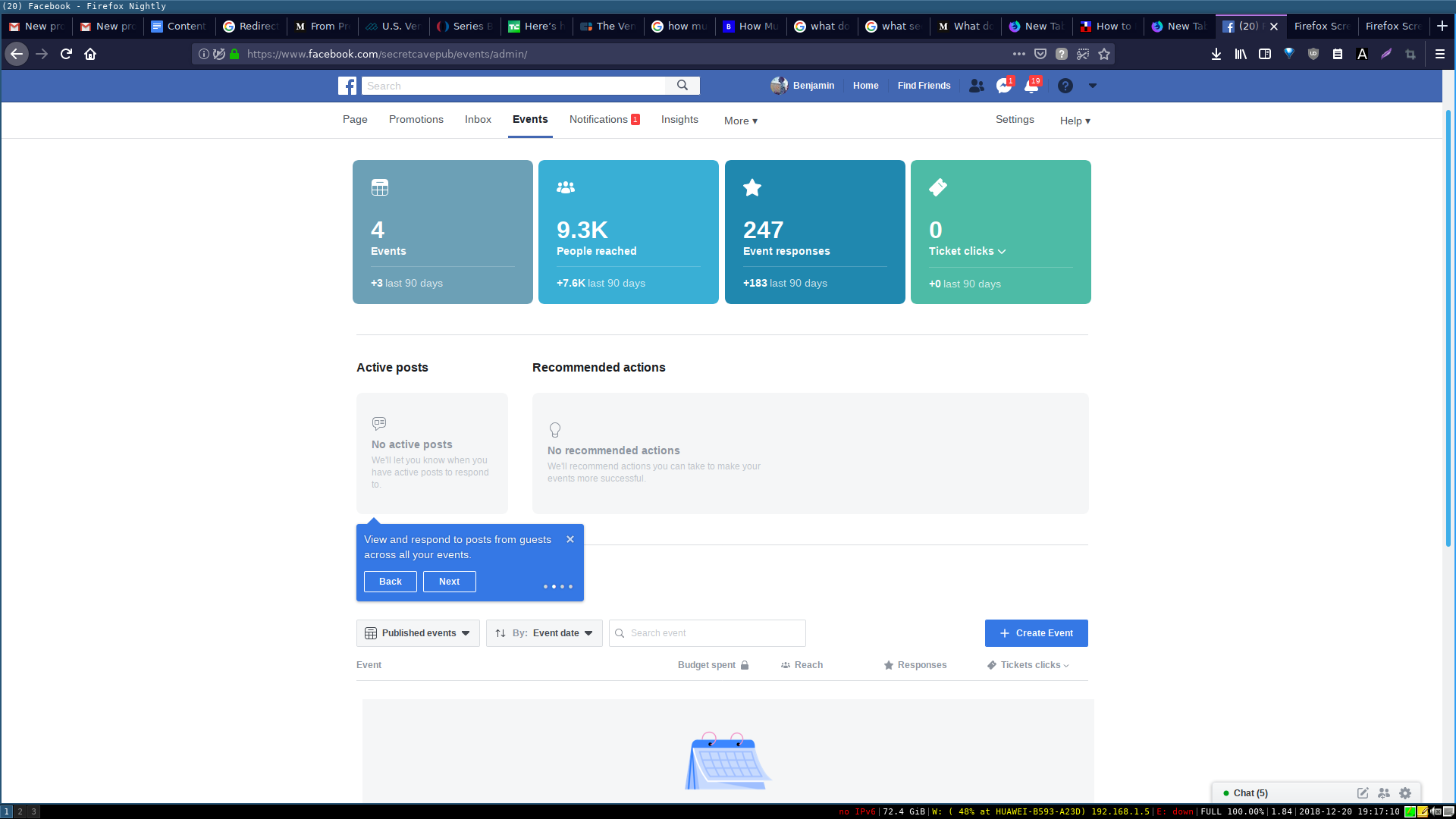The width and height of the screenshot is (1456, 819).
Task: Open Benjamin's profile link
Action: pos(803,86)
